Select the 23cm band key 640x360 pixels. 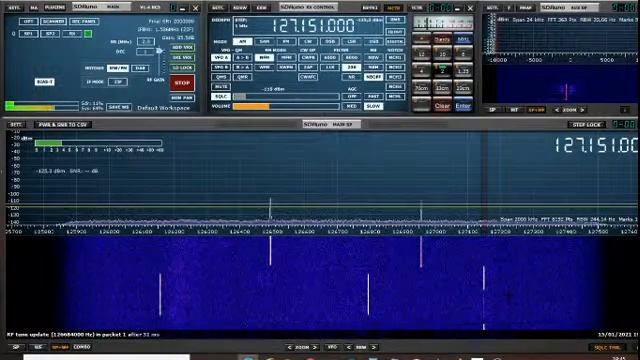(463, 88)
